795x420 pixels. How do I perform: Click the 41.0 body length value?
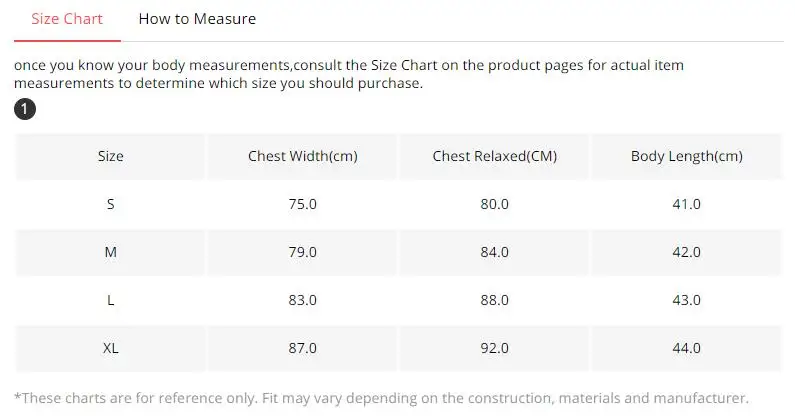[x=686, y=204]
